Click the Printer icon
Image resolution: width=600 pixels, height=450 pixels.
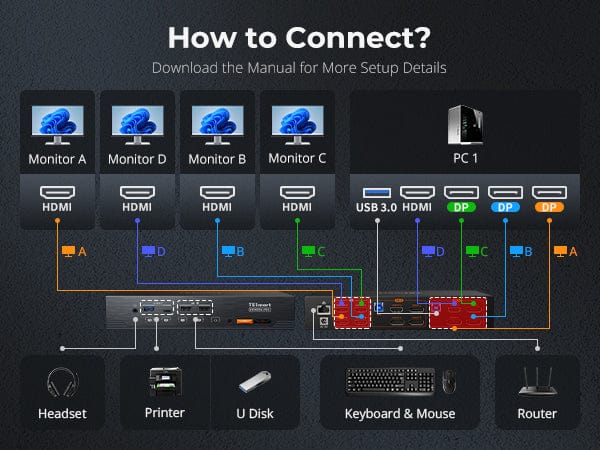pos(164,383)
